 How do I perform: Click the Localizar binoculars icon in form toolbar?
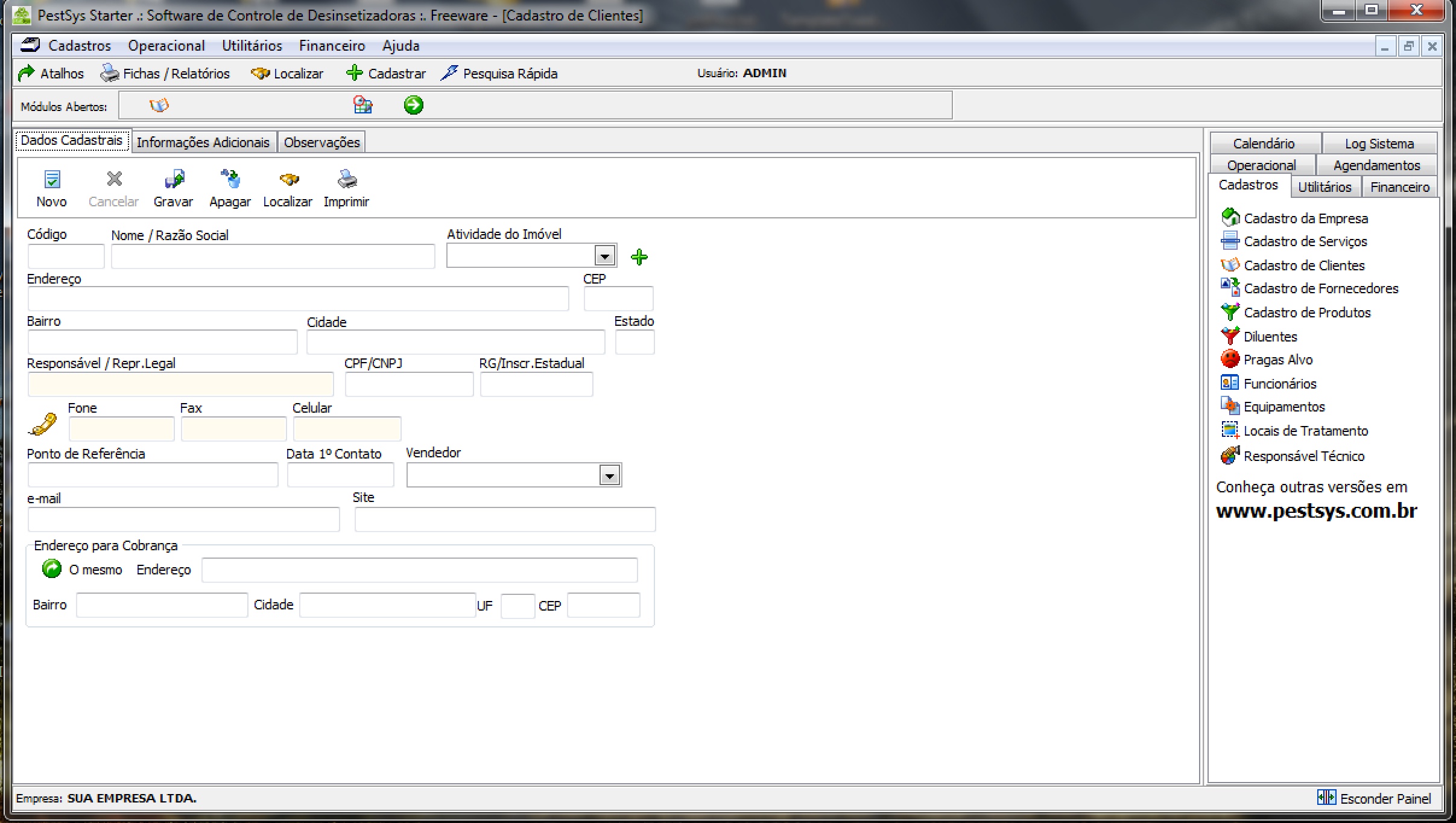[x=289, y=179]
